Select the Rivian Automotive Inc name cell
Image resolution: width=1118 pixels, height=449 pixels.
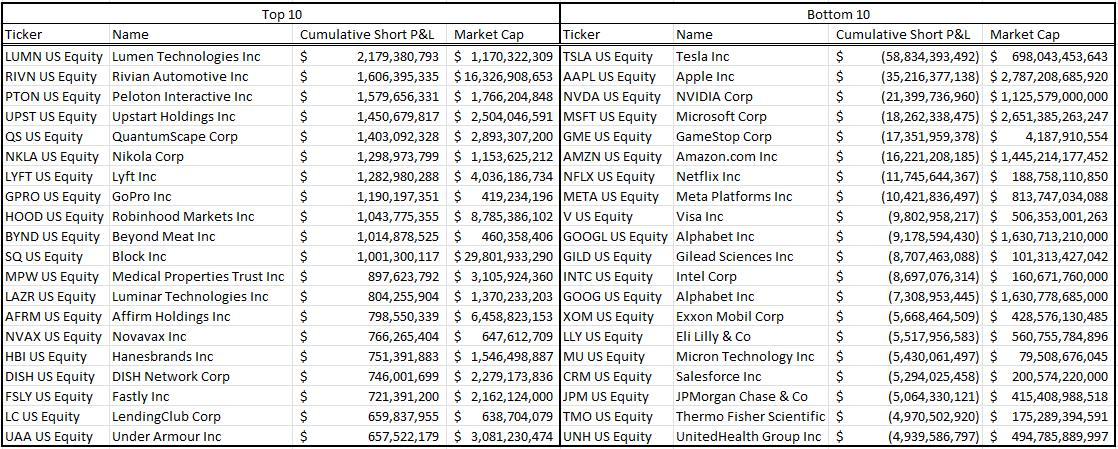click(180, 76)
